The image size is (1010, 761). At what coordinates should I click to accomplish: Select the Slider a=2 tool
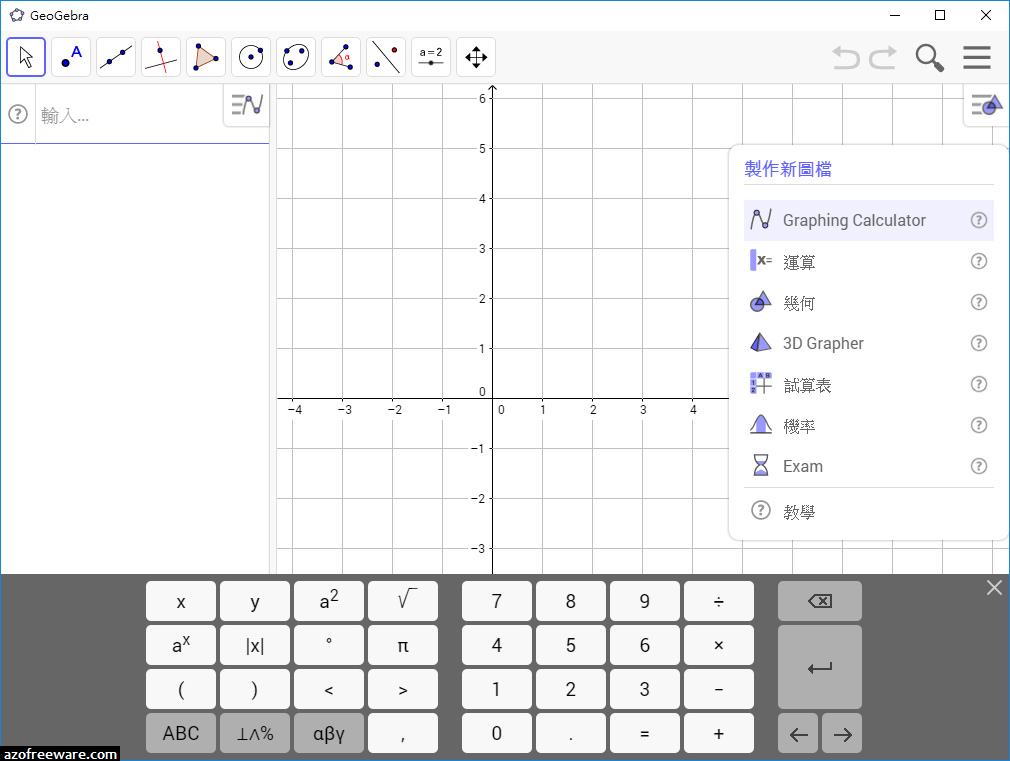(431, 57)
